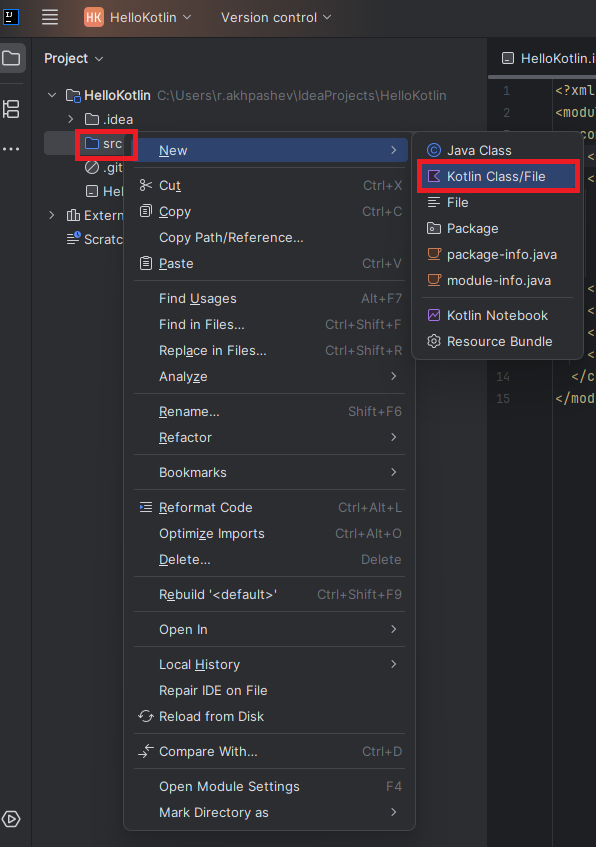This screenshot has width=596, height=847.
Task: Open the Version control dropdown
Action: pos(276,17)
